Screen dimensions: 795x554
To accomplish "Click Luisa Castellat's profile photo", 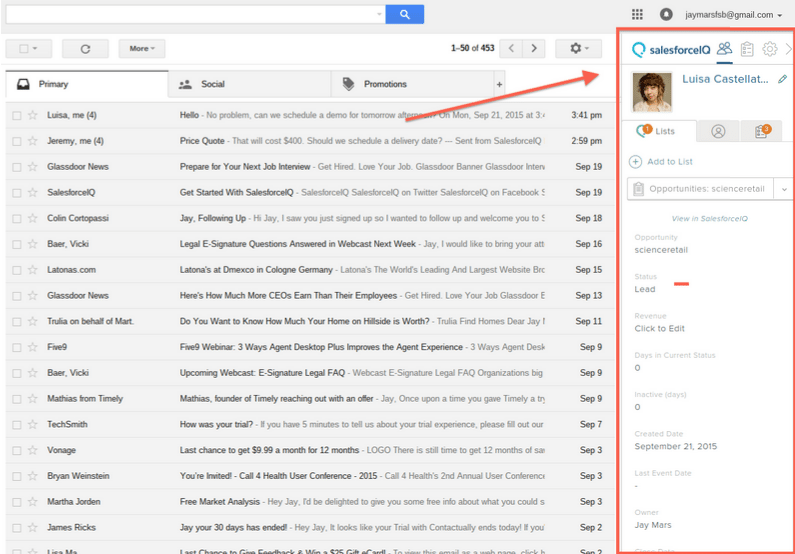I will coord(652,92).
